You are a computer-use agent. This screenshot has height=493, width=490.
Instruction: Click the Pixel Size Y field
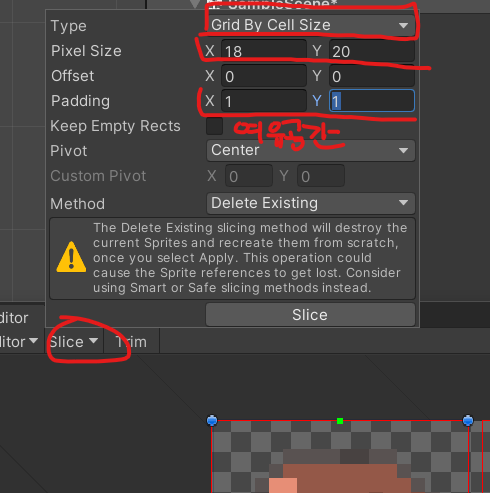(372, 51)
